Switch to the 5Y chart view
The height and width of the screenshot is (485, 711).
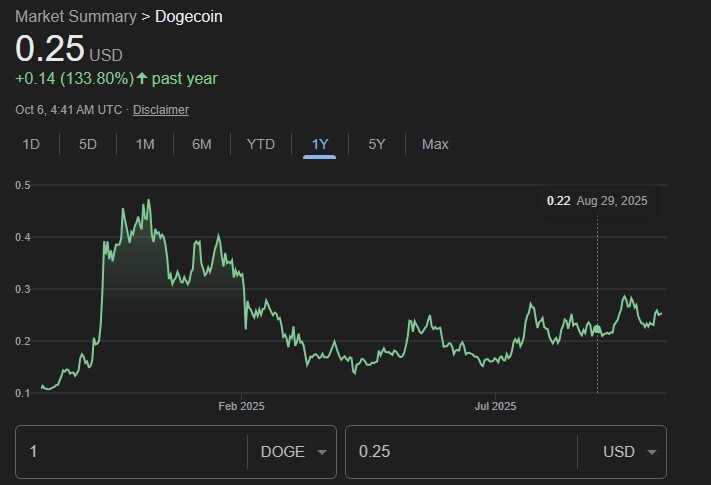pos(377,144)
